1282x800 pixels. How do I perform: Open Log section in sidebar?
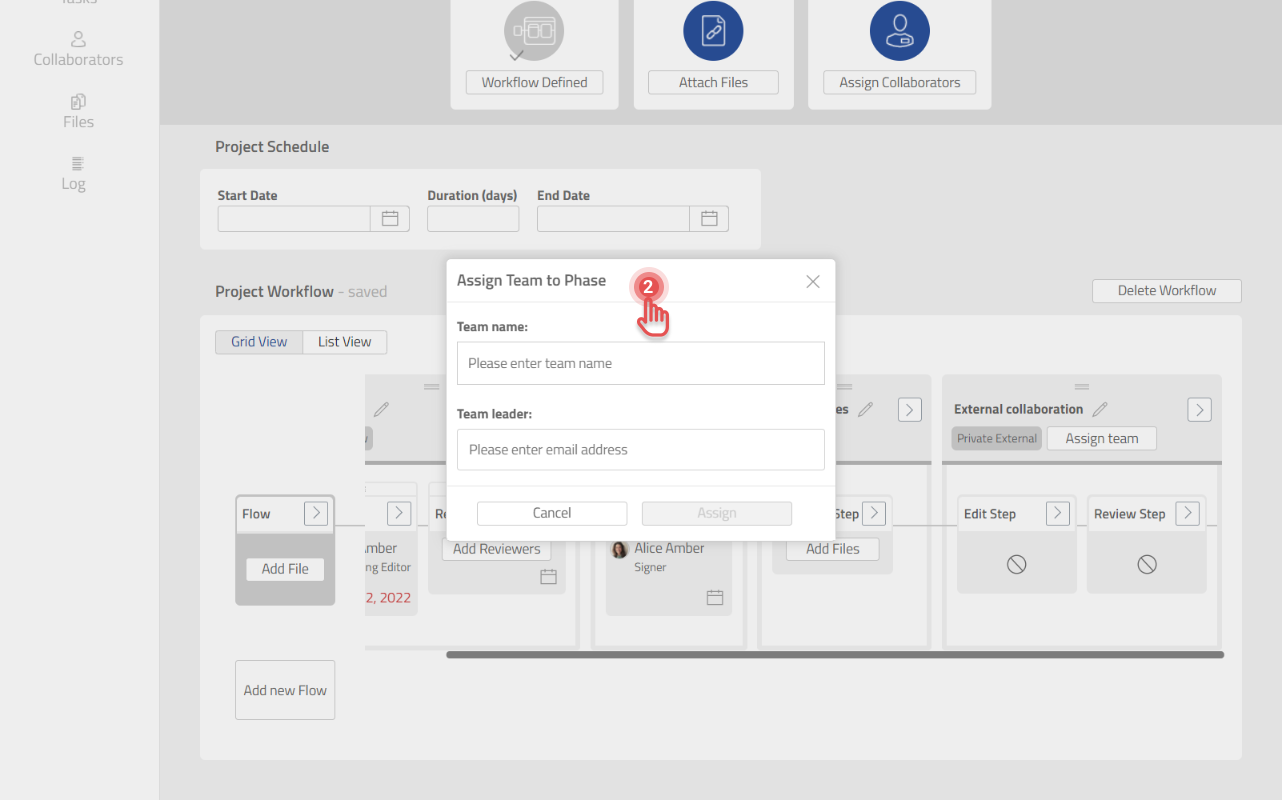(74, 173)
